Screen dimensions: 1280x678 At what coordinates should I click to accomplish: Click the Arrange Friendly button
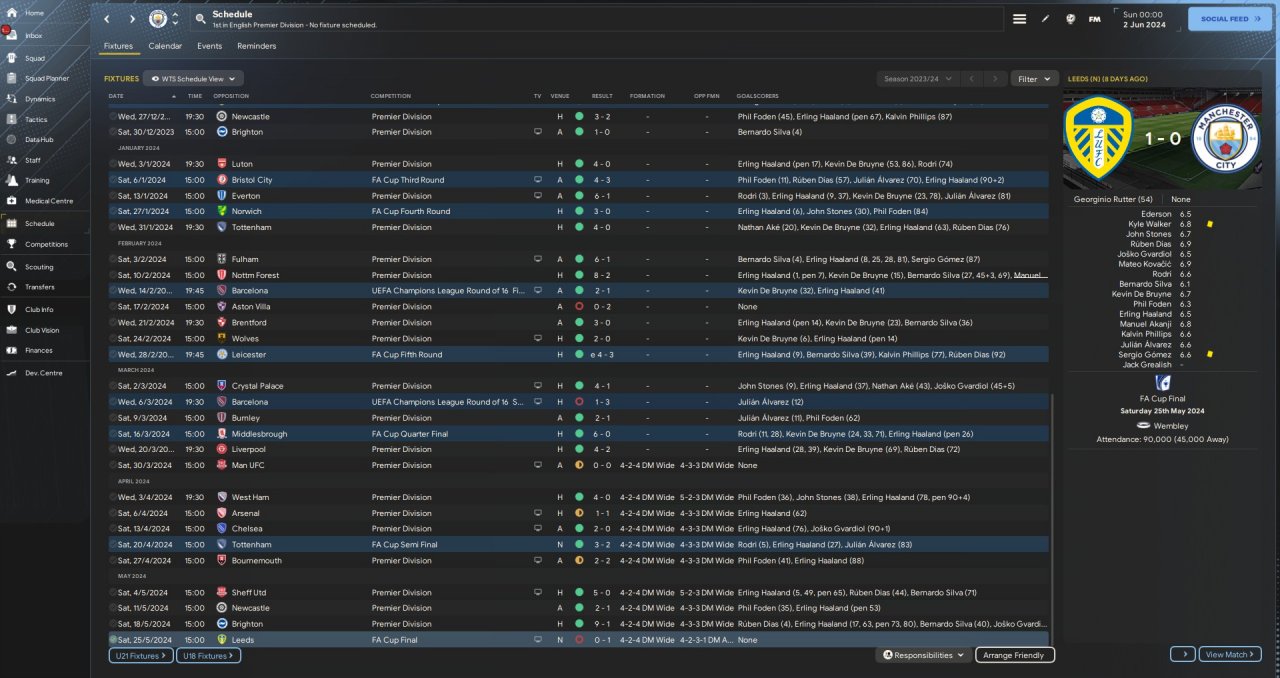pyautogui.click(x=1014, y=655)
